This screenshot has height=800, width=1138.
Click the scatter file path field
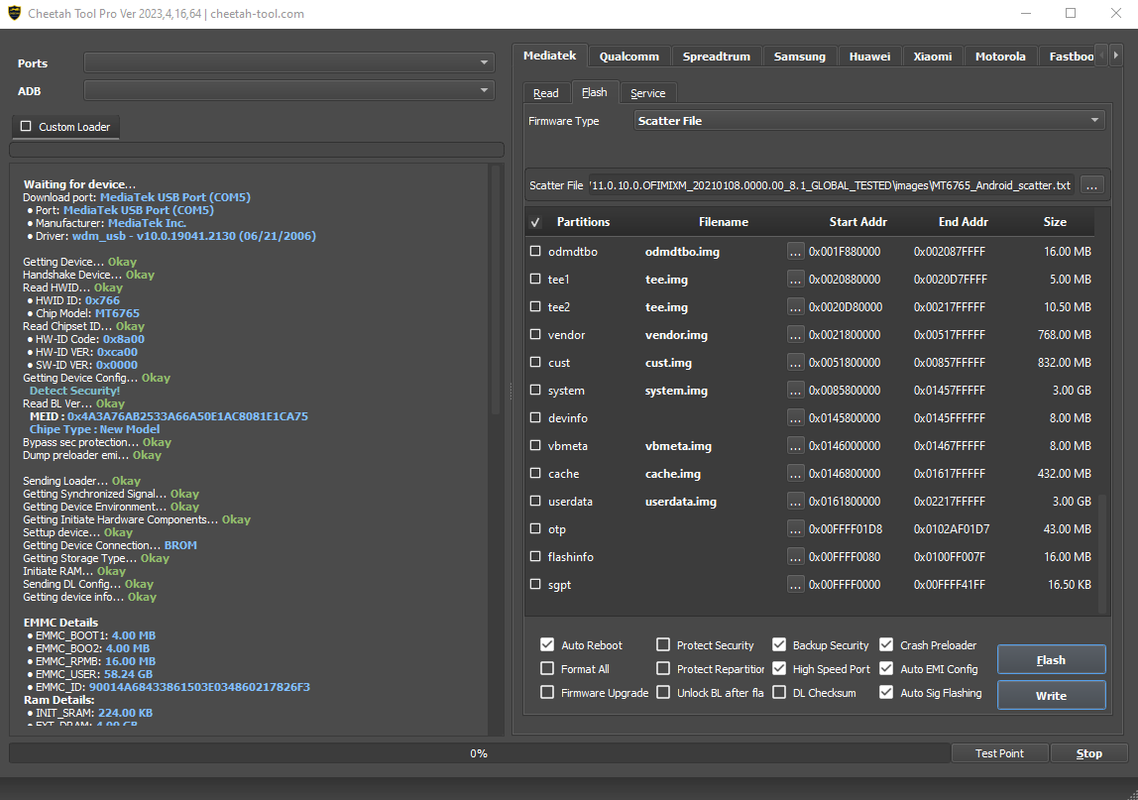[x=831, y=185]
